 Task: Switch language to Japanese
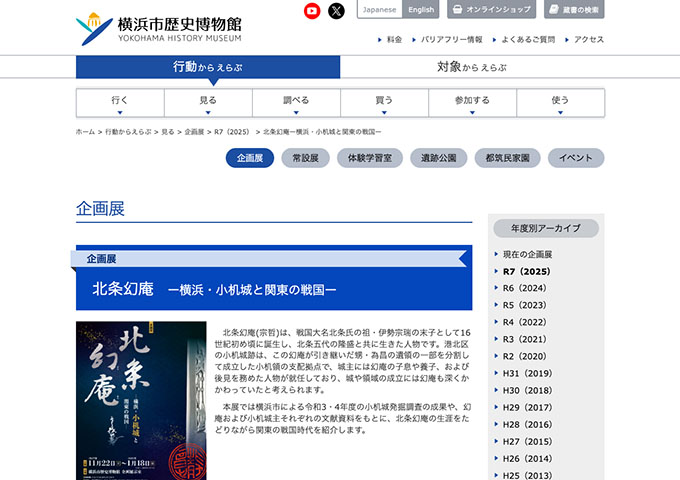pos(379,10)
